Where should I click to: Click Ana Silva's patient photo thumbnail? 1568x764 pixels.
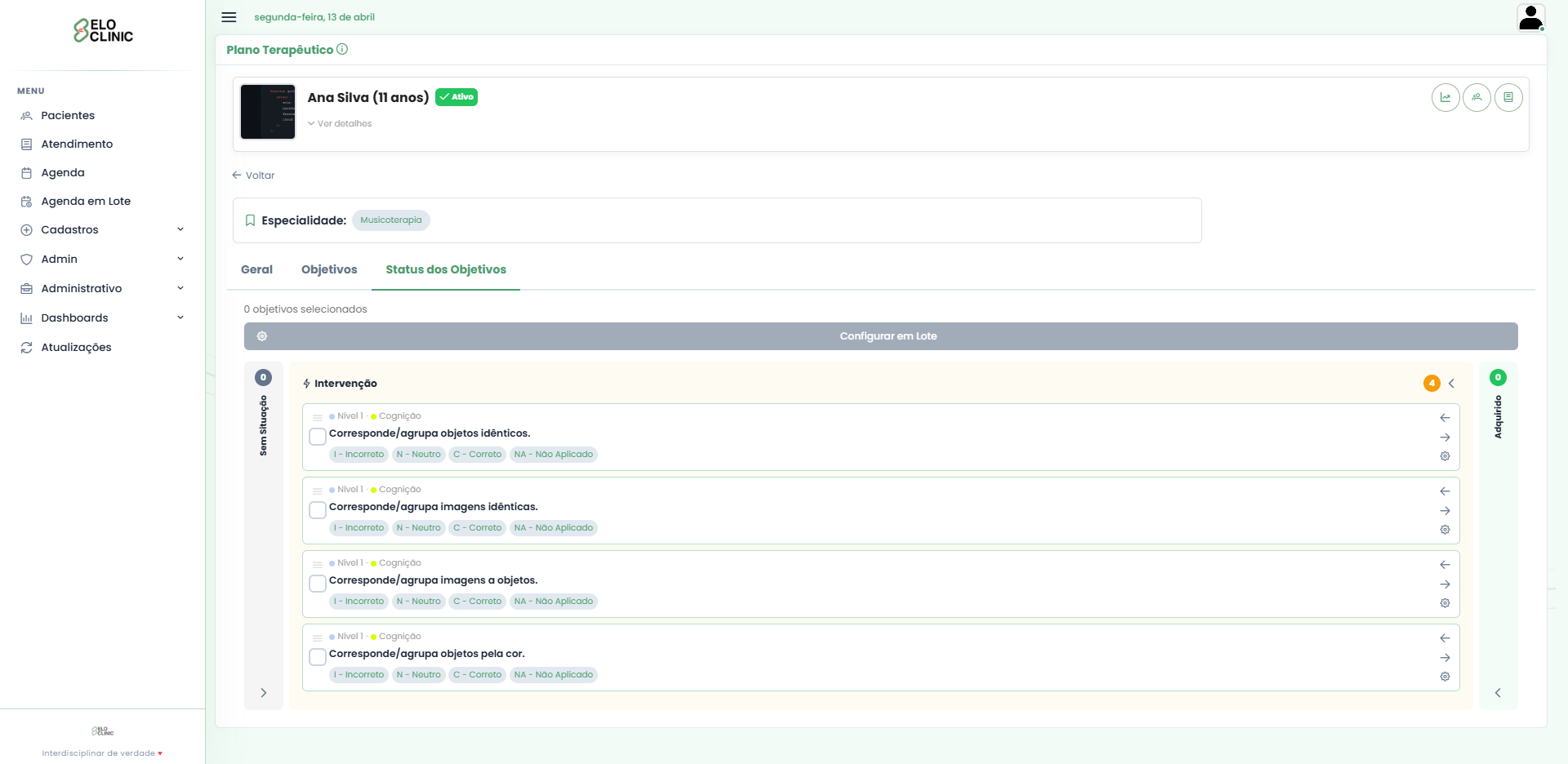point(268,112)
